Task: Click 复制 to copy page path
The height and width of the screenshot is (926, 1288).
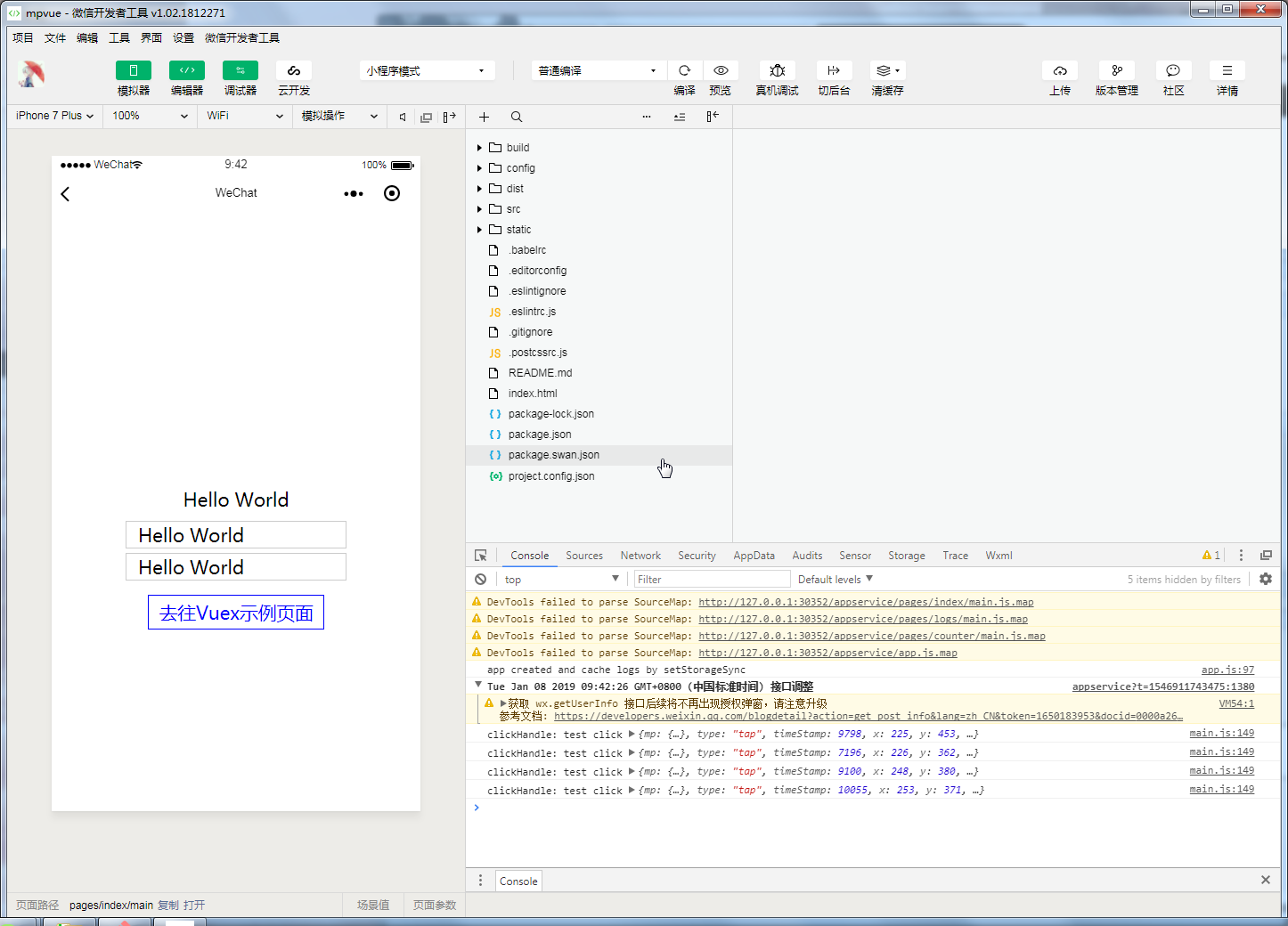Action: [x=168, y=905]
